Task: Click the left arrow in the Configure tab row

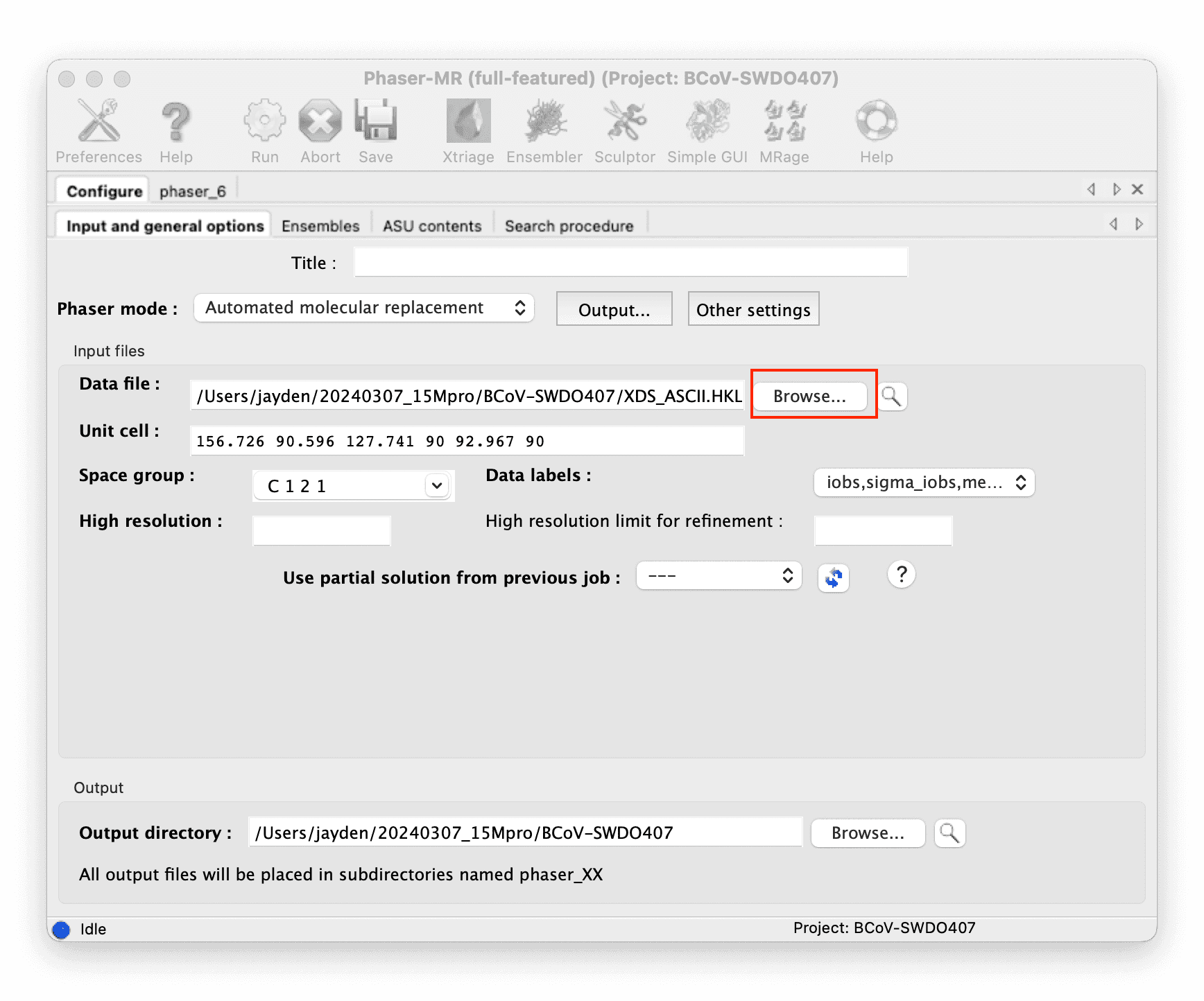Action: pyautogui.click(x=1092, y=189)
